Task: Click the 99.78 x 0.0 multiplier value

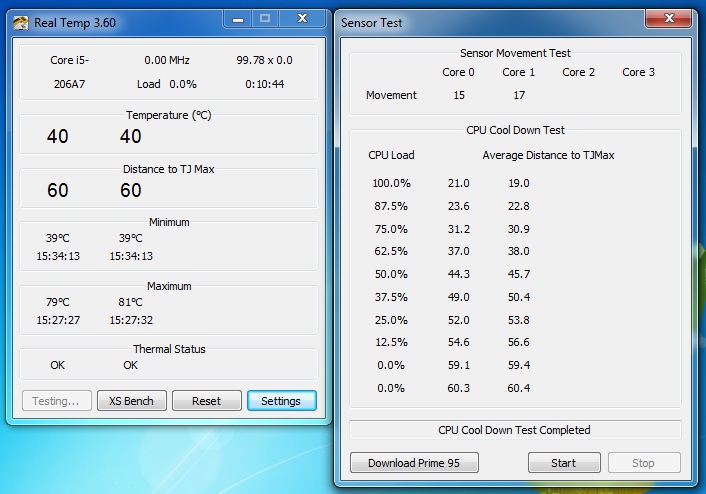Action: pos(264,60)
